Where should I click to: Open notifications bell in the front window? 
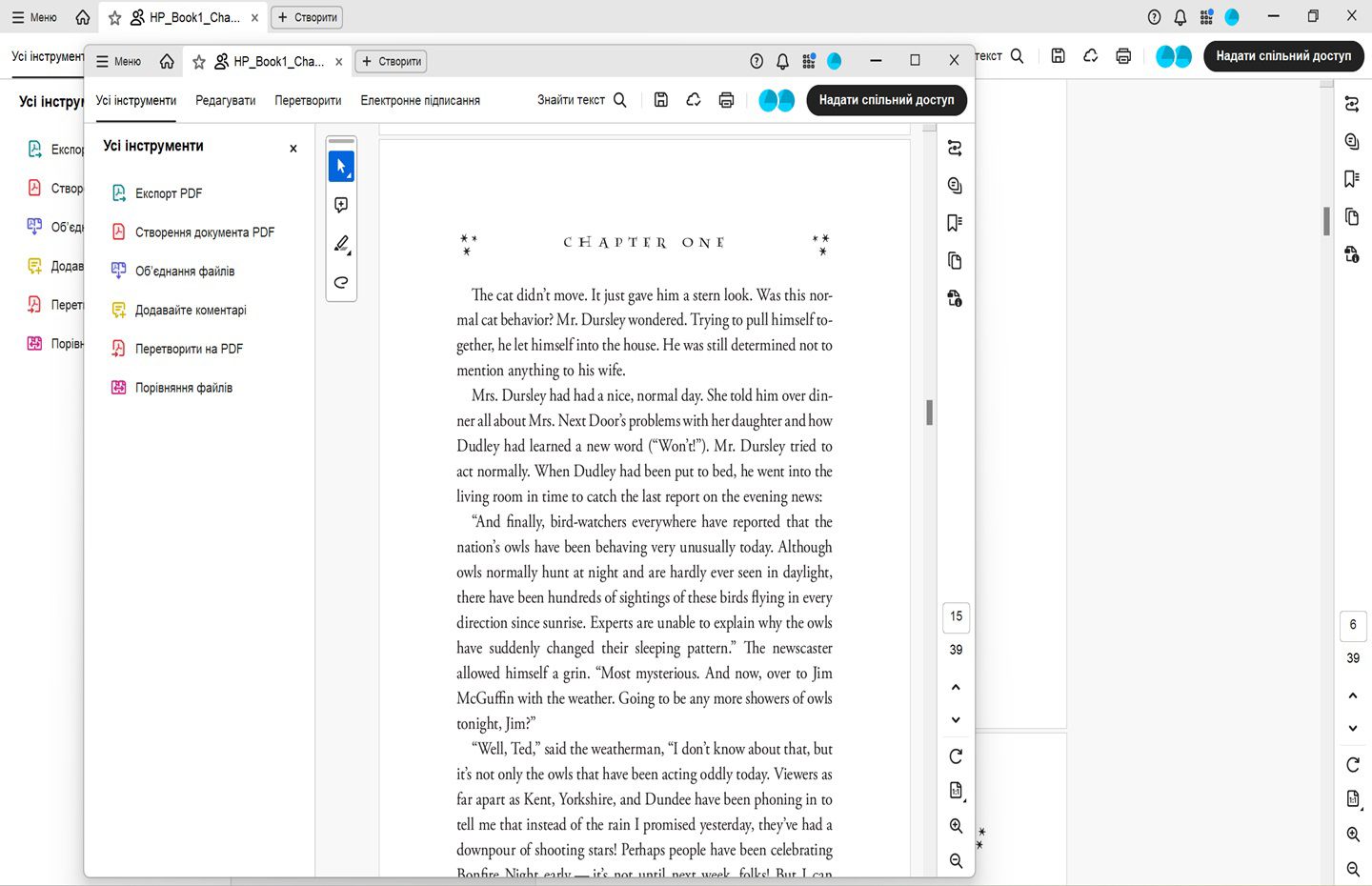pyautogui.click(x=782, y=61)
